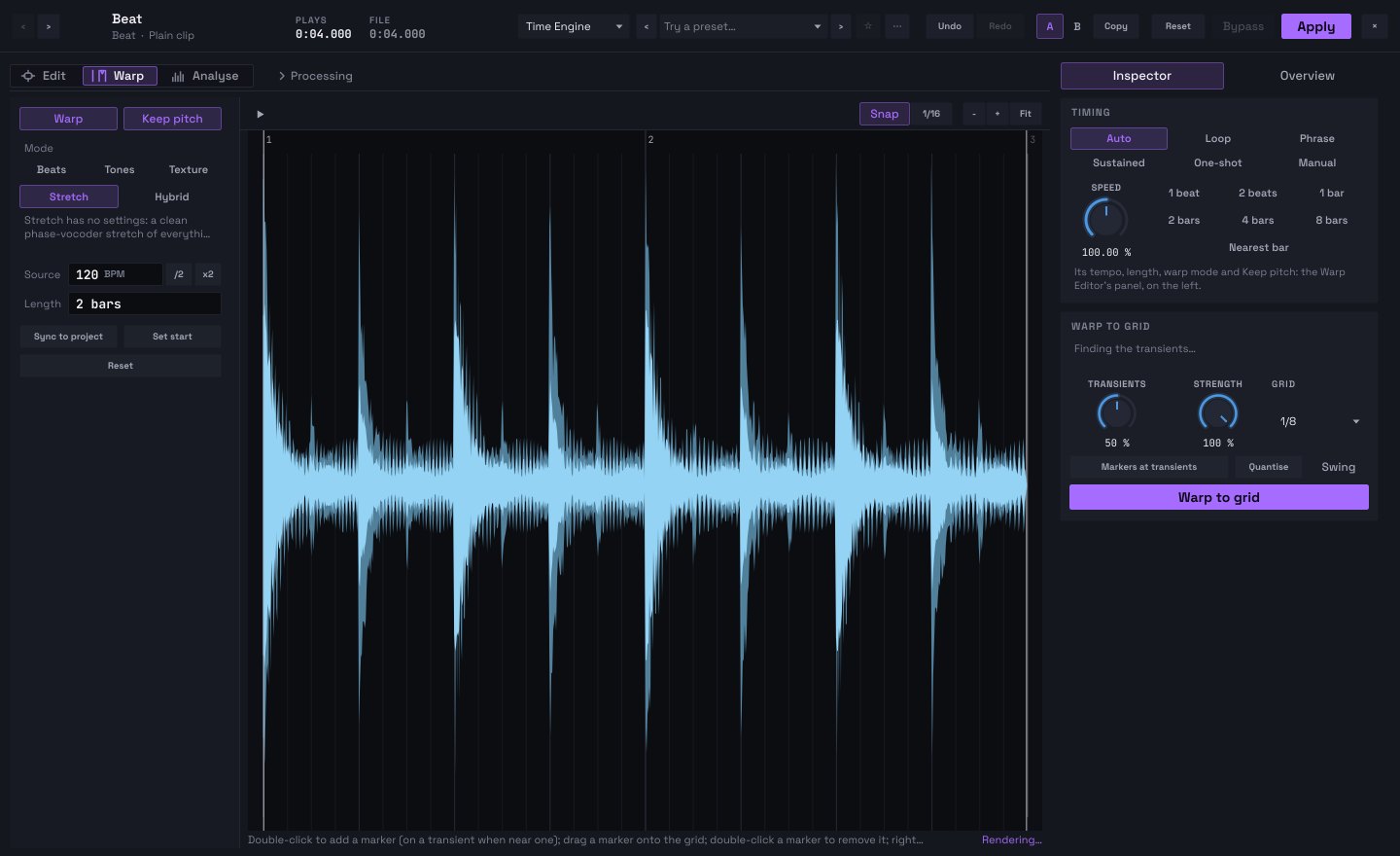Open the Inspector tab
Screen dimensions: 1400x856
tap(1142, 76)
